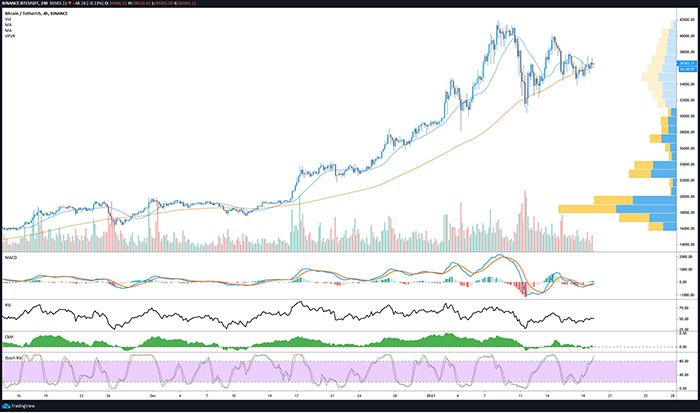This screenshot has width=700, height=413.
Task: Select the MACD indicator label
Action: coord(10,258)
